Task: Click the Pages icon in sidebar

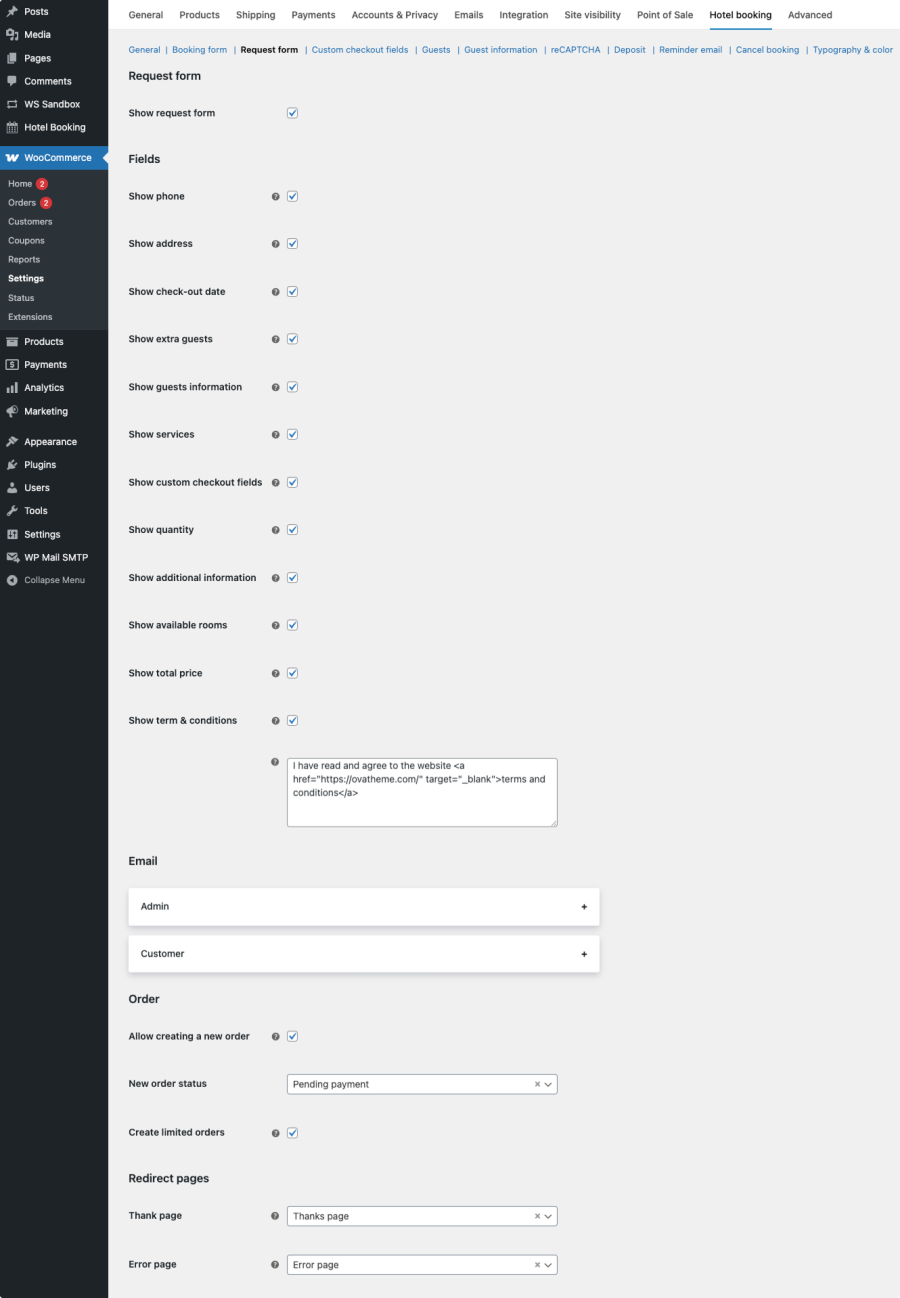Action: [12, 58]
